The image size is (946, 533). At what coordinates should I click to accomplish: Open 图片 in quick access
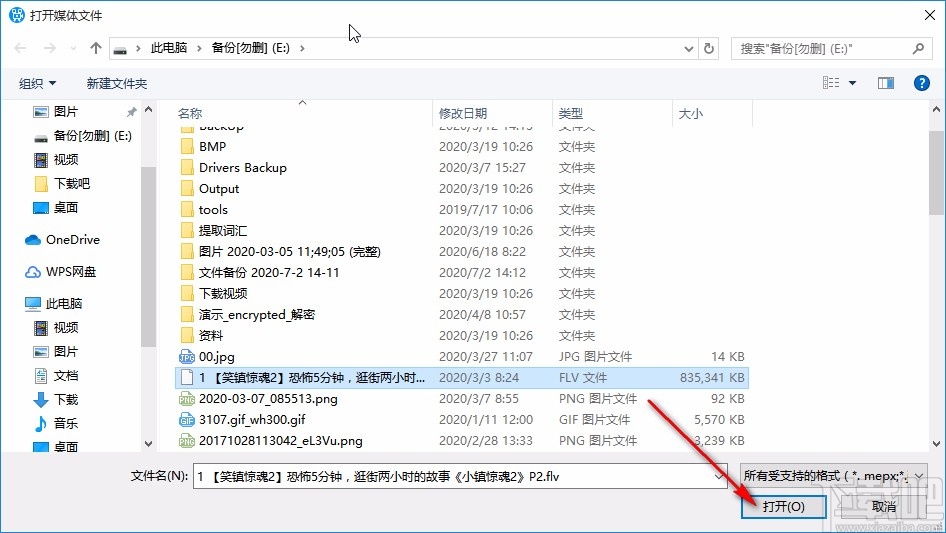point(65,112)
